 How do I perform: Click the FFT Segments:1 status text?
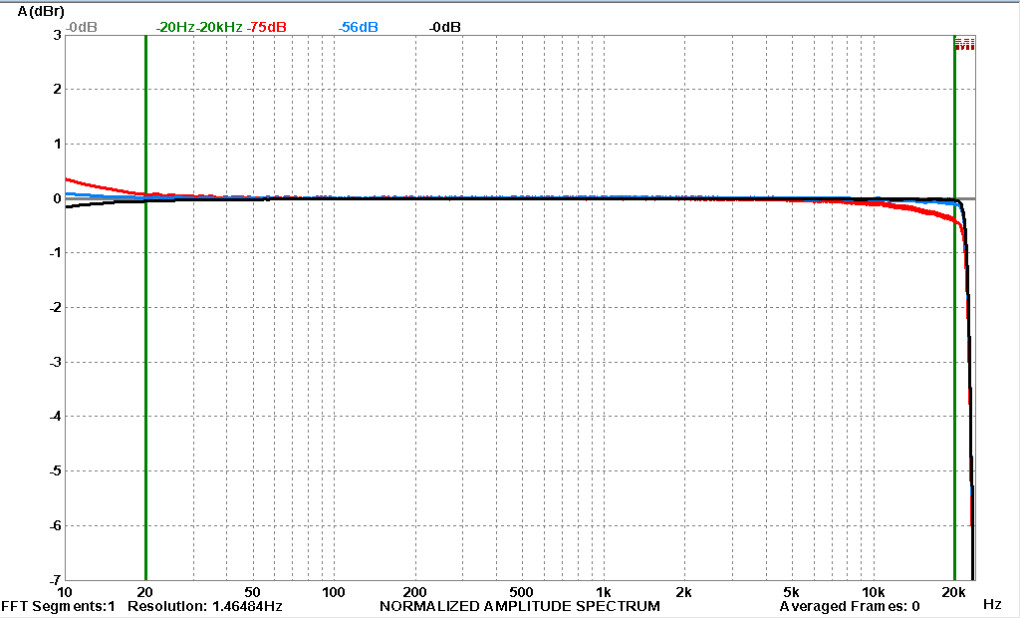58,606
